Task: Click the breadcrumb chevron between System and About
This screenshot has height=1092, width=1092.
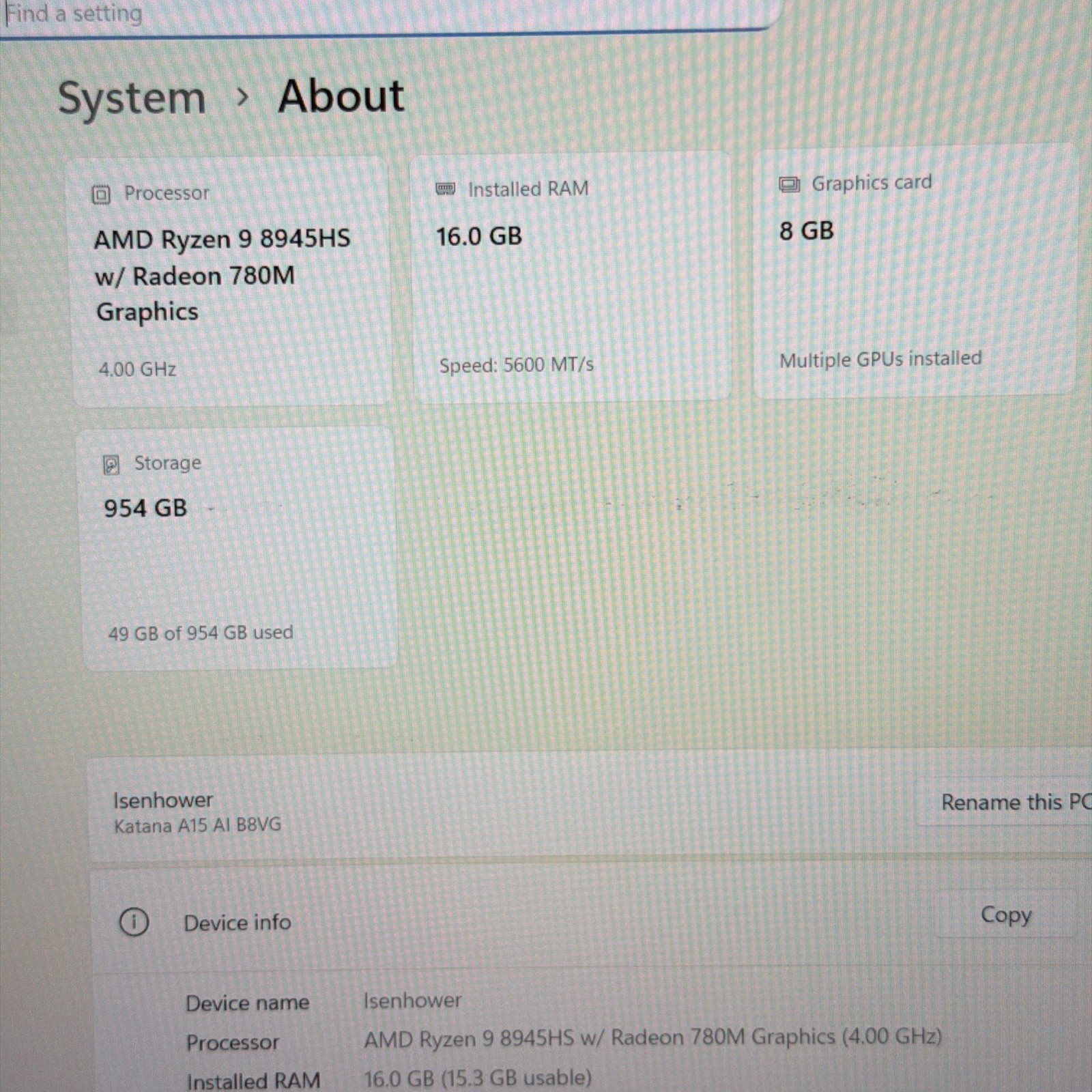Action: click(x=242, y=98)
